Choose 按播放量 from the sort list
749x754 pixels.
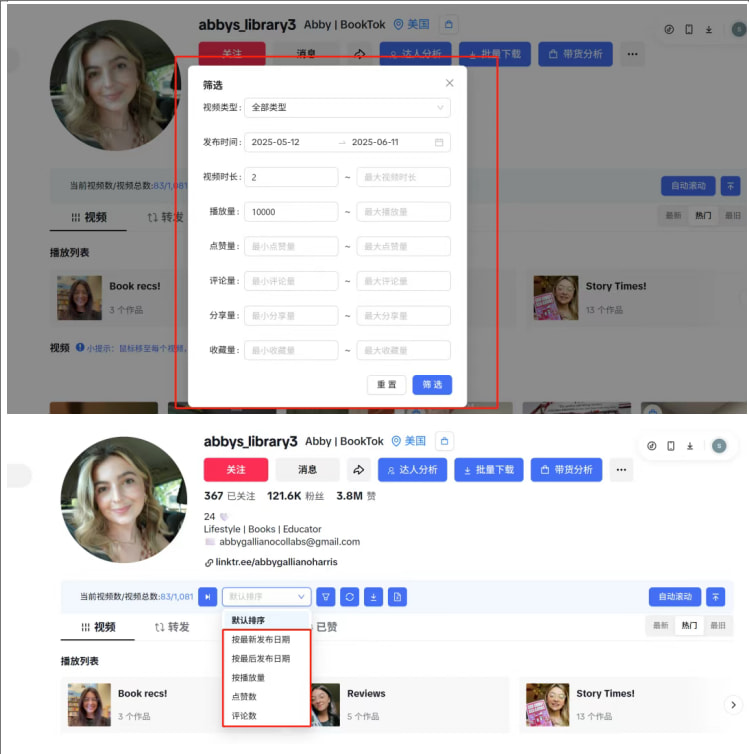(248, 678)
